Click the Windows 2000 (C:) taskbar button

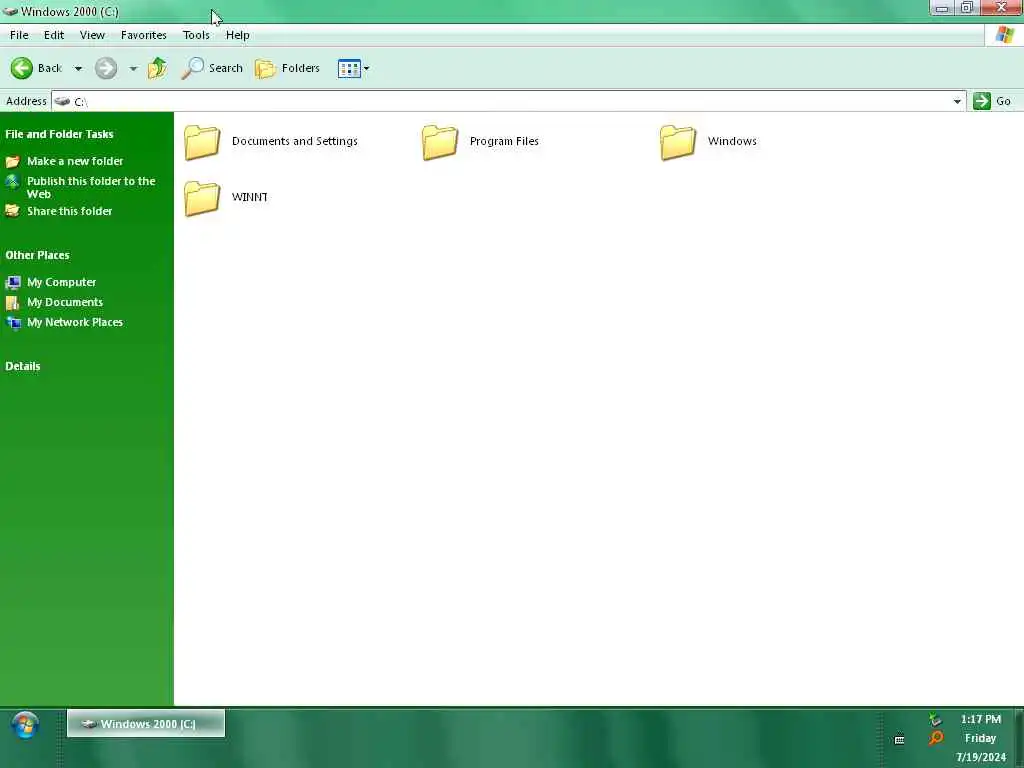146,724
